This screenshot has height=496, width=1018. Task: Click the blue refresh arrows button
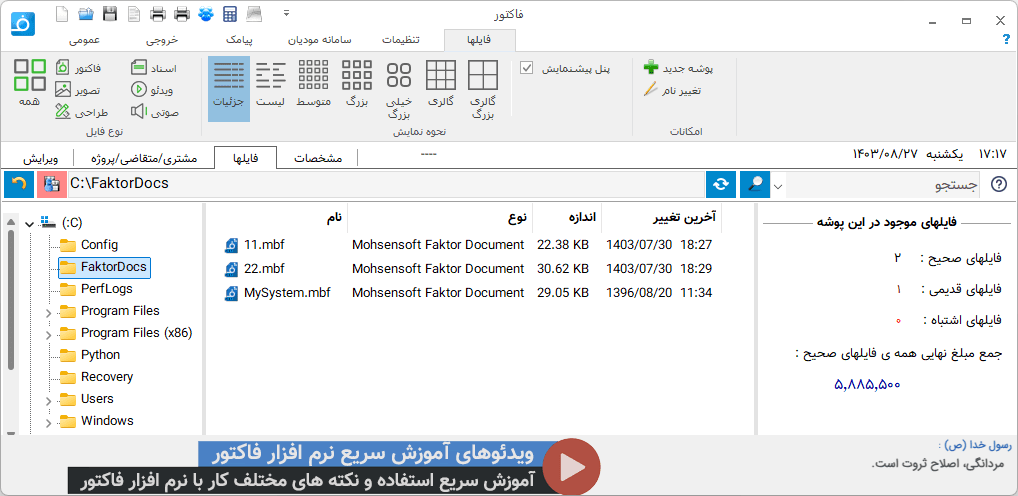pyautogui.click(x=721, y=184)
